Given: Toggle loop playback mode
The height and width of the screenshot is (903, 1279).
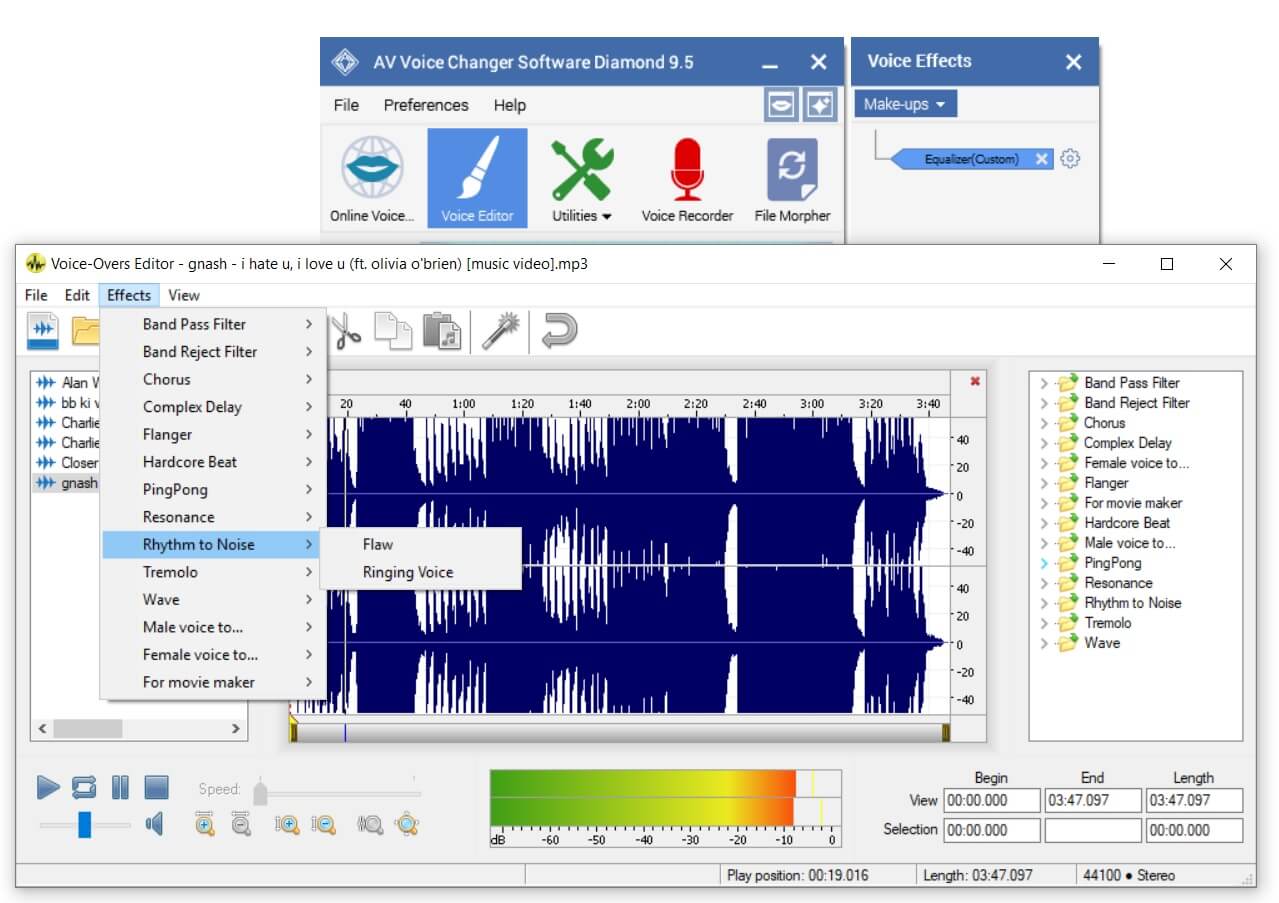Looking at the screenshot, I should click(x=83, y=787).
